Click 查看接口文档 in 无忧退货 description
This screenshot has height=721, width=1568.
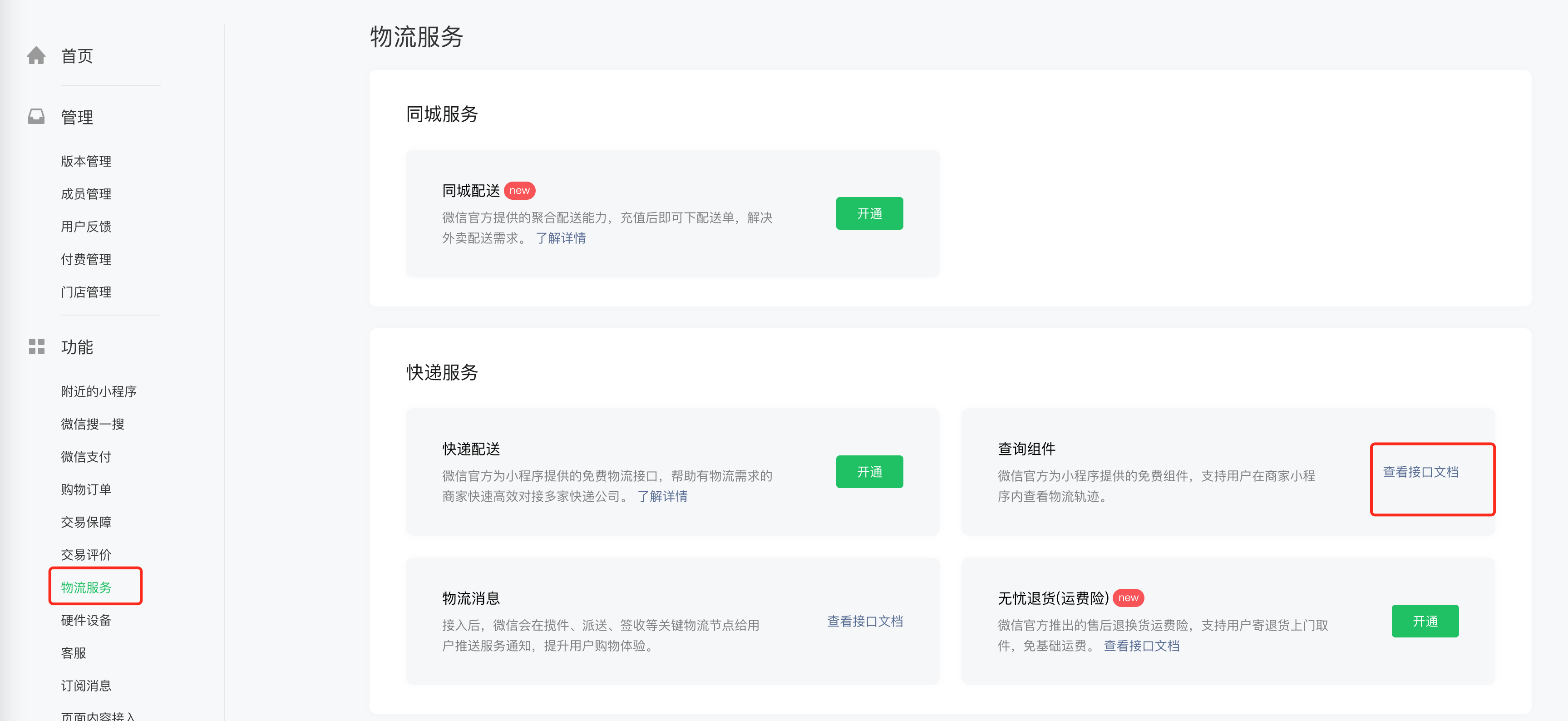pyautogui.click(x=1141, y=646)
